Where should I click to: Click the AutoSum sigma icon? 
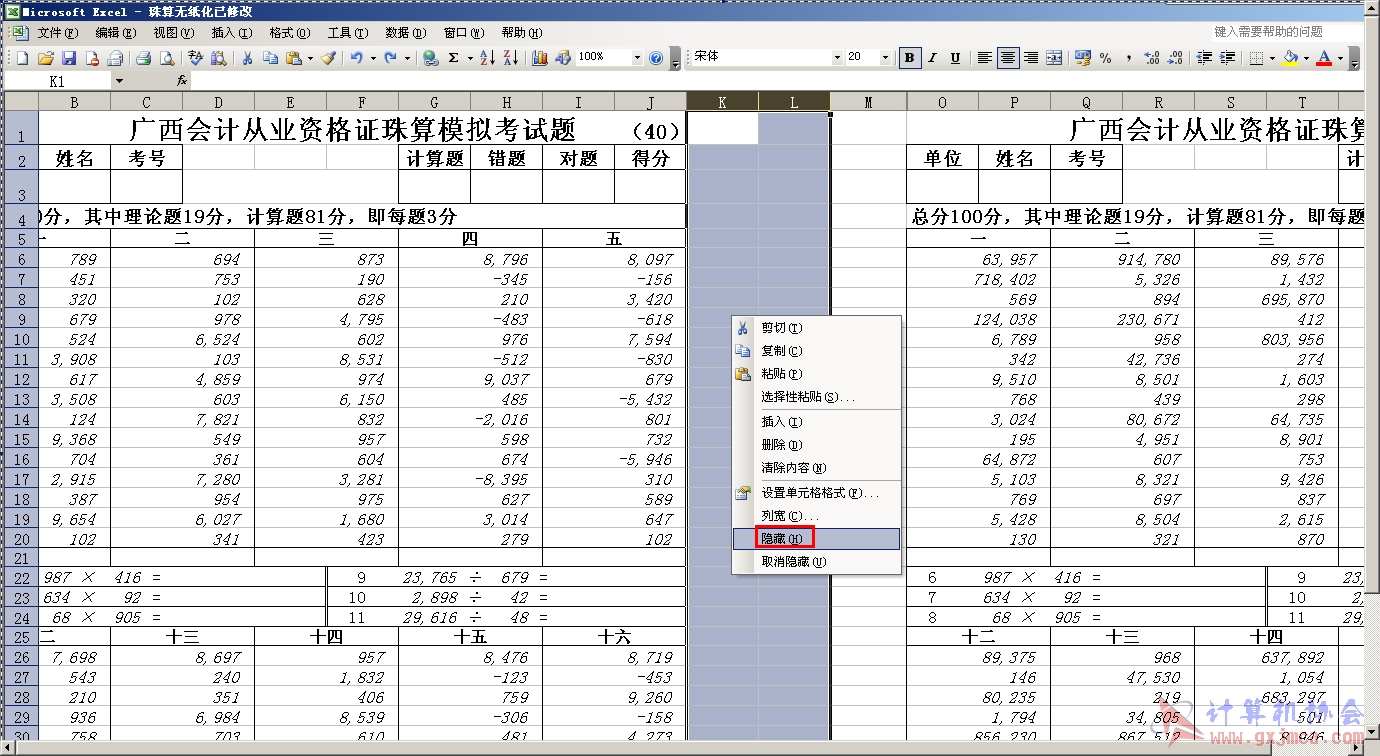453,58
